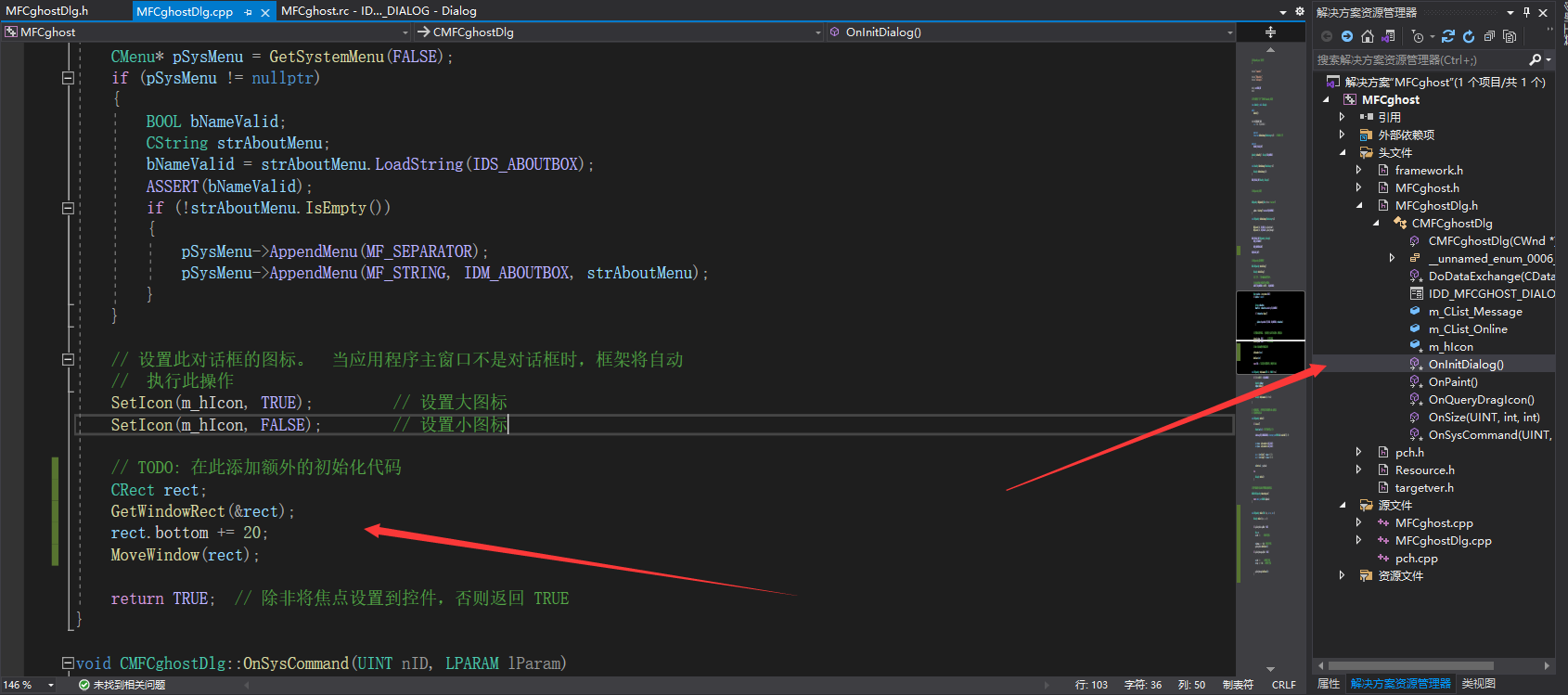Open the OnInitDialog() member navigation dropdown
The image size is (1568, 695).
click(x=1230, y=32)
